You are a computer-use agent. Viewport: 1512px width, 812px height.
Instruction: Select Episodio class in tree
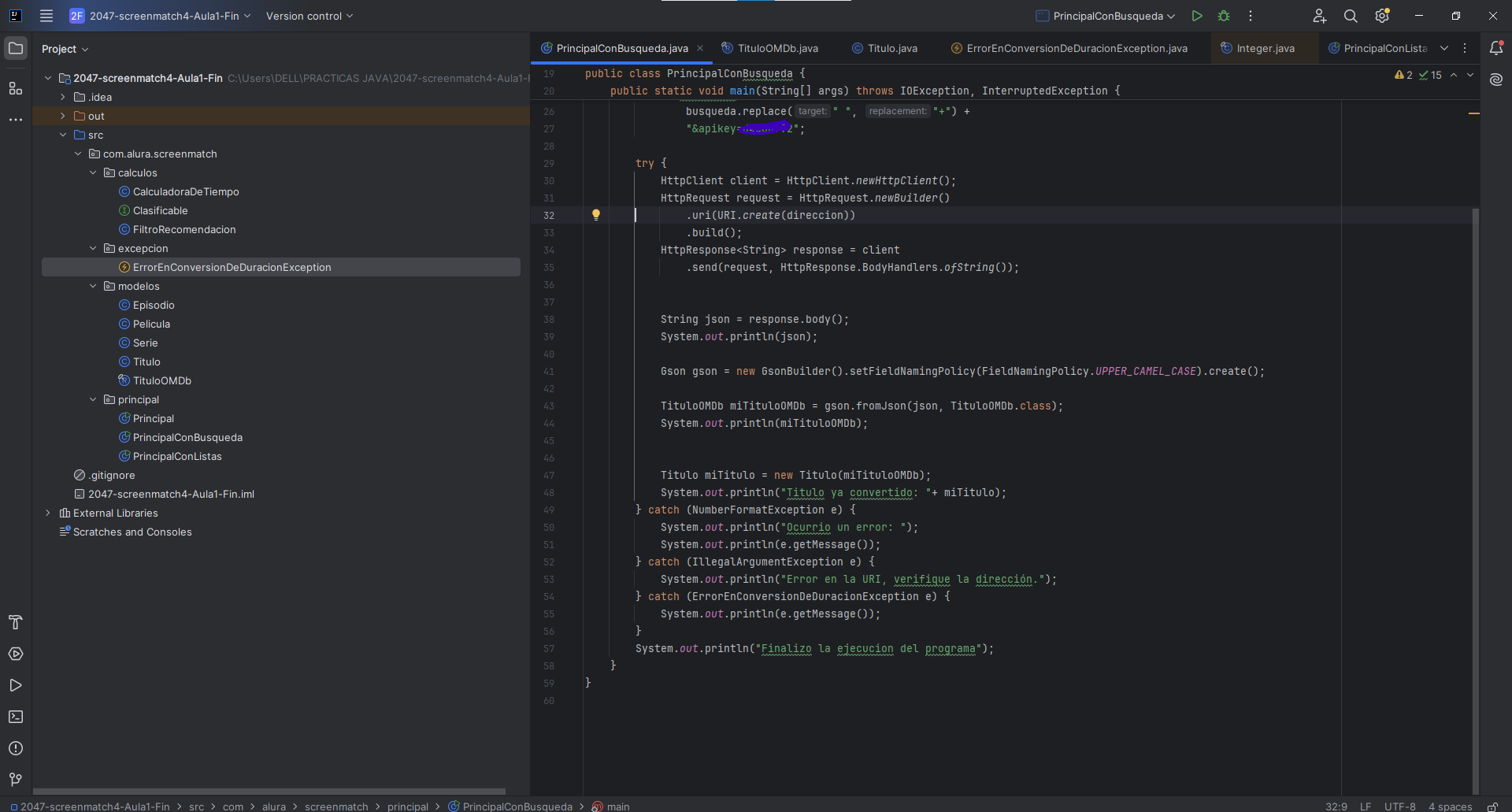[154, 305]
